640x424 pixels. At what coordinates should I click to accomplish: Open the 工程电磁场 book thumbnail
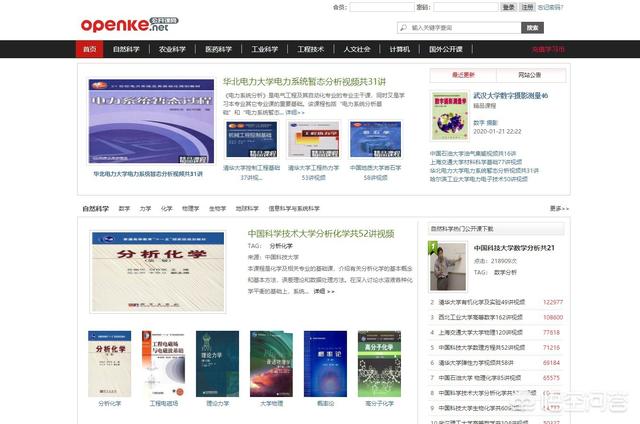(164, 364)
